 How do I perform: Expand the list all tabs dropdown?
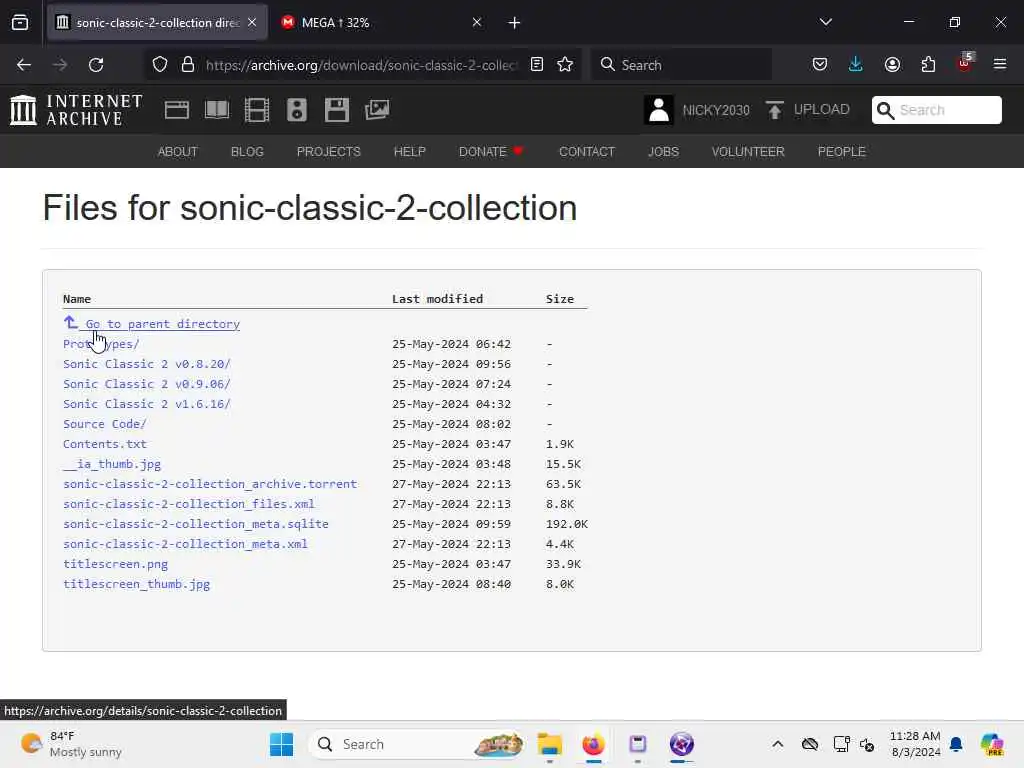pos(826,22)
